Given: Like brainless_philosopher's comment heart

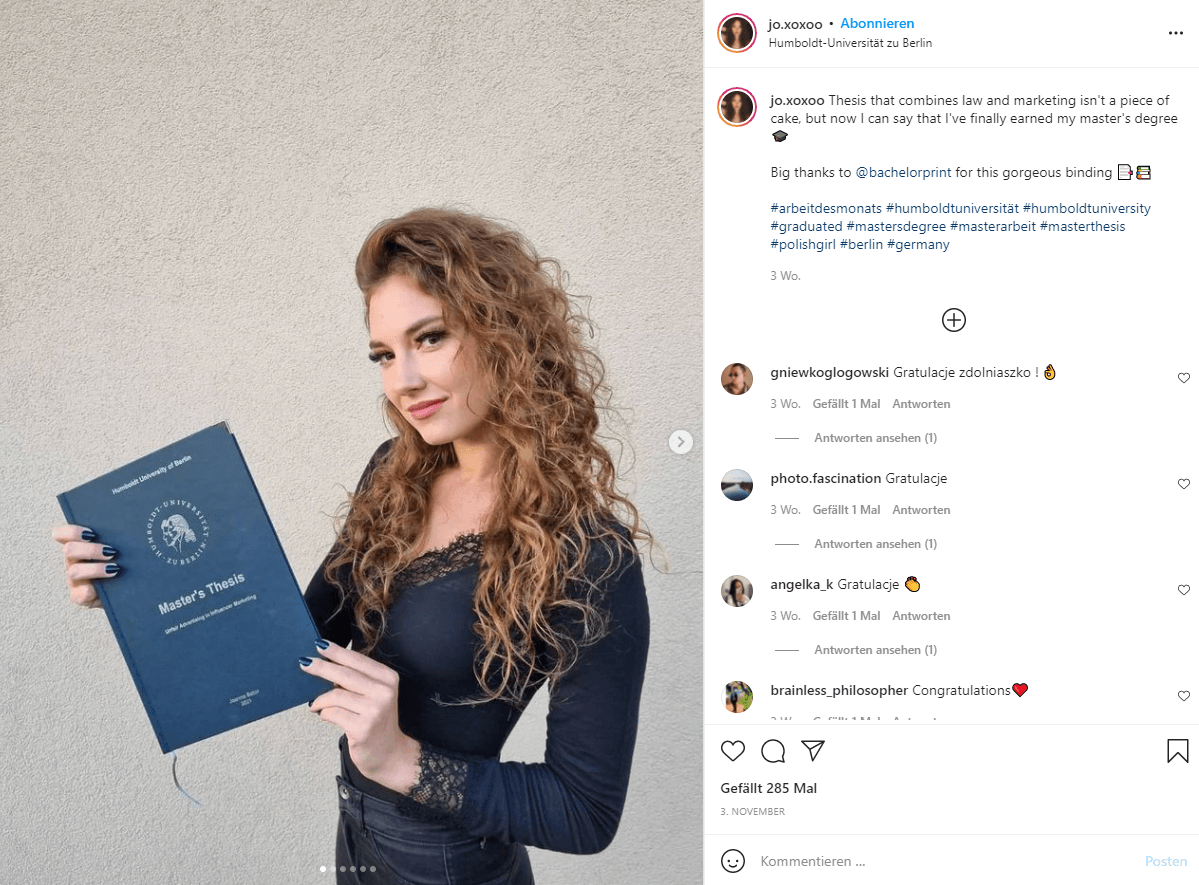Looking at the screenshot, I should pyautogui.click(x=1184, y=696).
